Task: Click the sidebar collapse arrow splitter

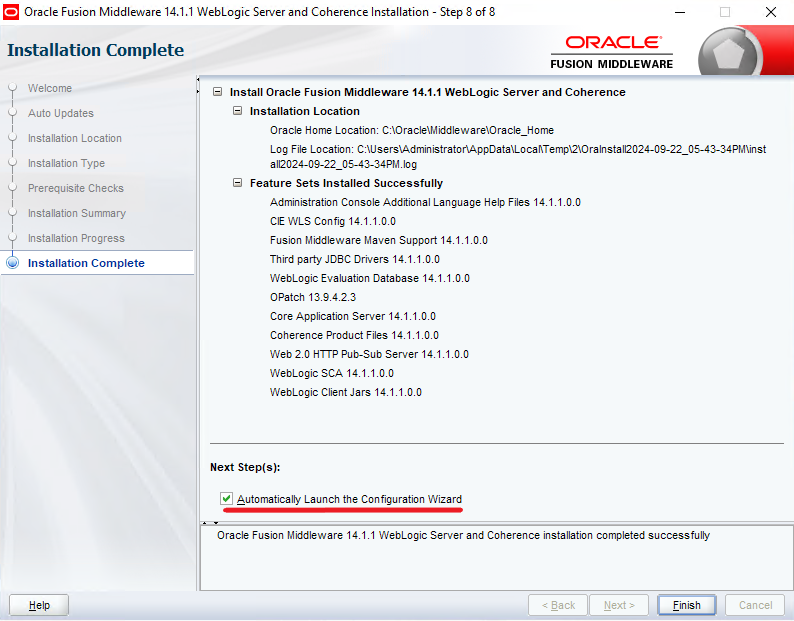Action: click(198, 86)
